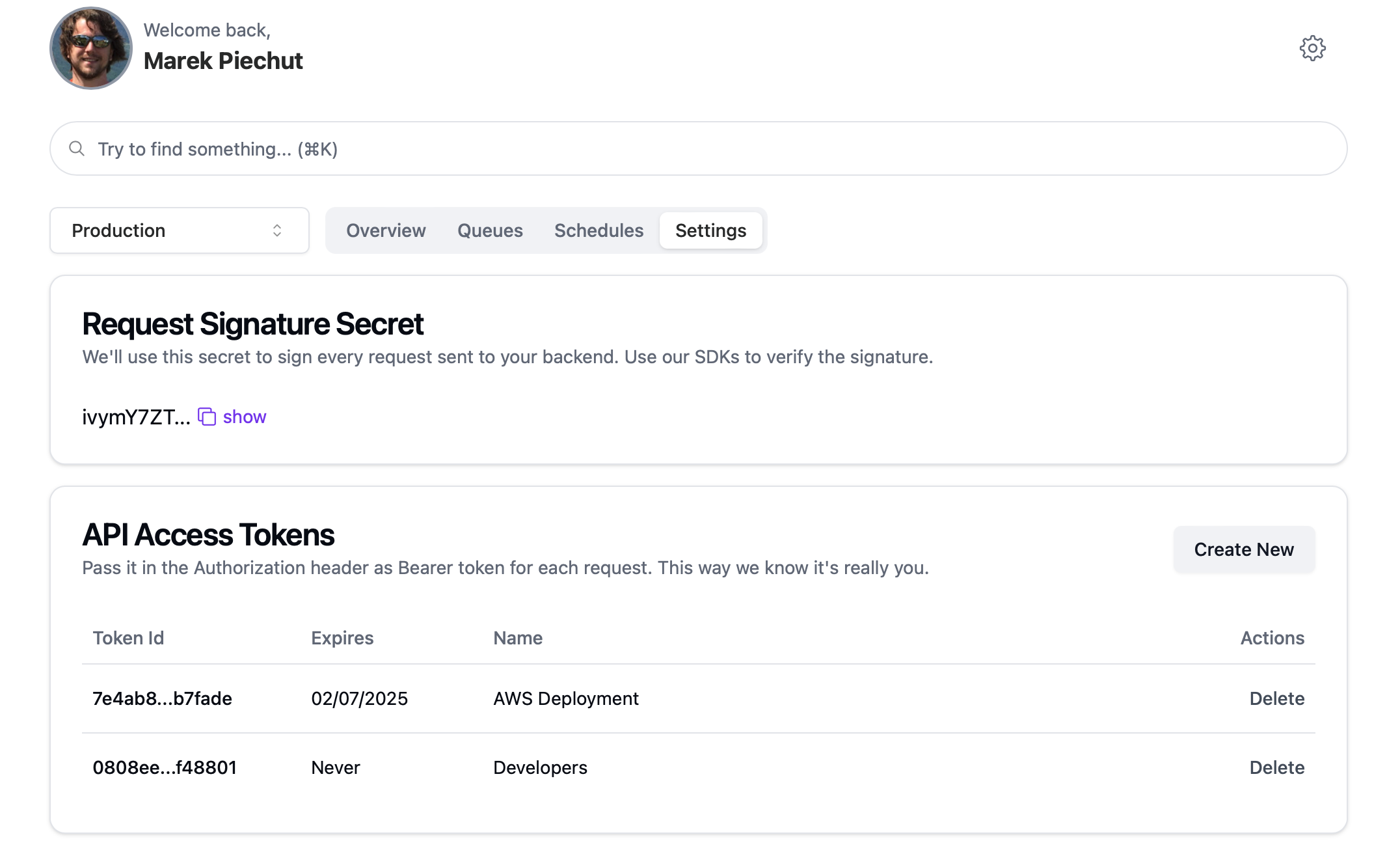
Task: Click the user profile avatar picture
Action: 91,48
